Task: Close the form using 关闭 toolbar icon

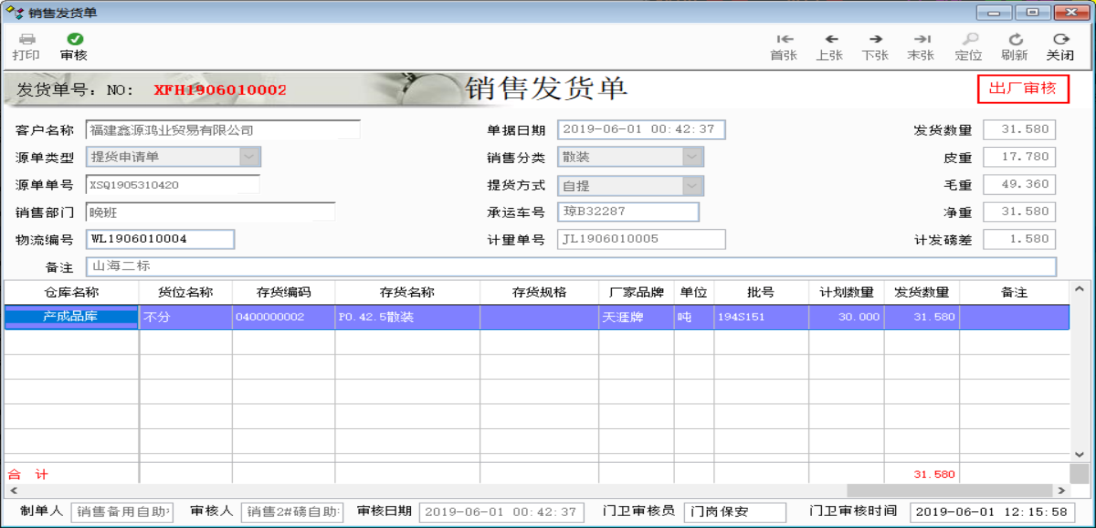Action: pos(1060,40)
